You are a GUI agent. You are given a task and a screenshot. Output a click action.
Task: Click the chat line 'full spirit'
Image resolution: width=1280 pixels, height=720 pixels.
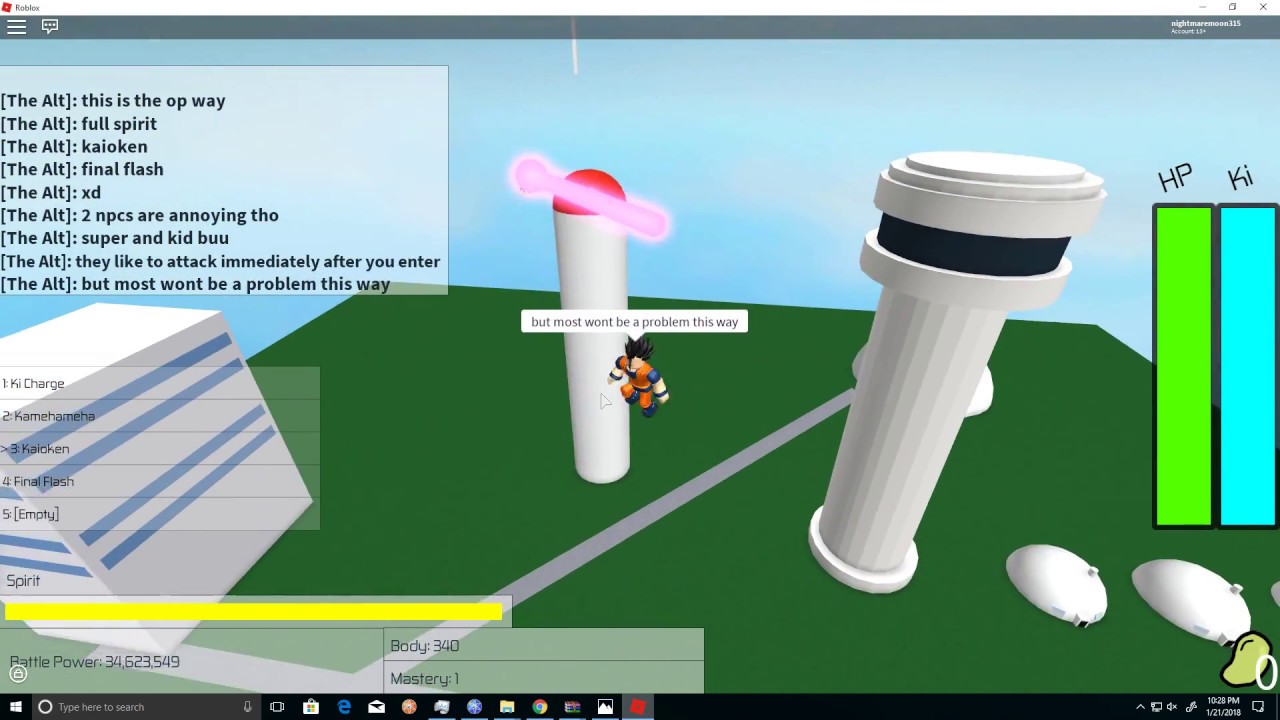tap(79, 124)
